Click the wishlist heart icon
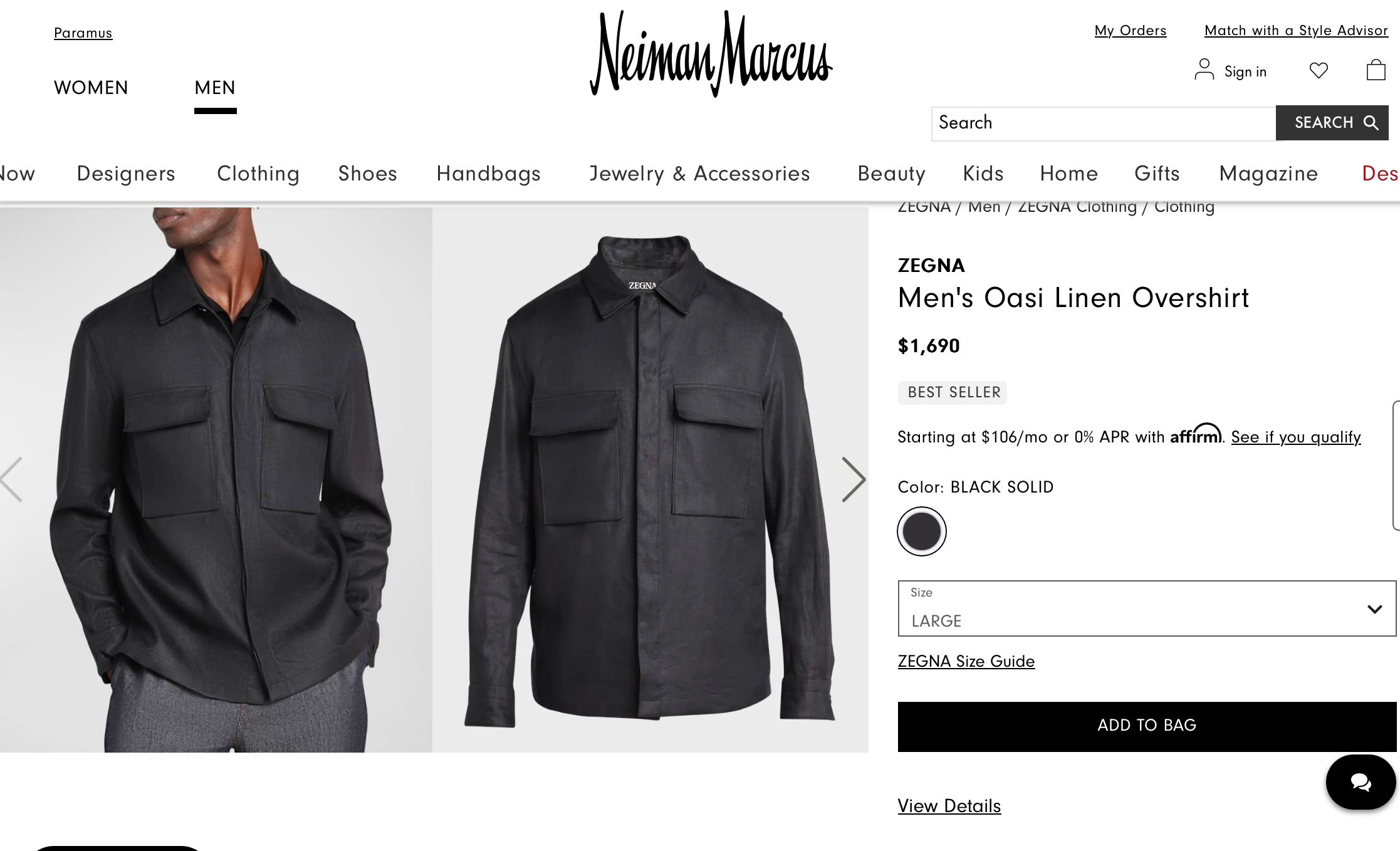Image resolution: width=1400 pixels, height=851 pixels. tap(1319, 71)
